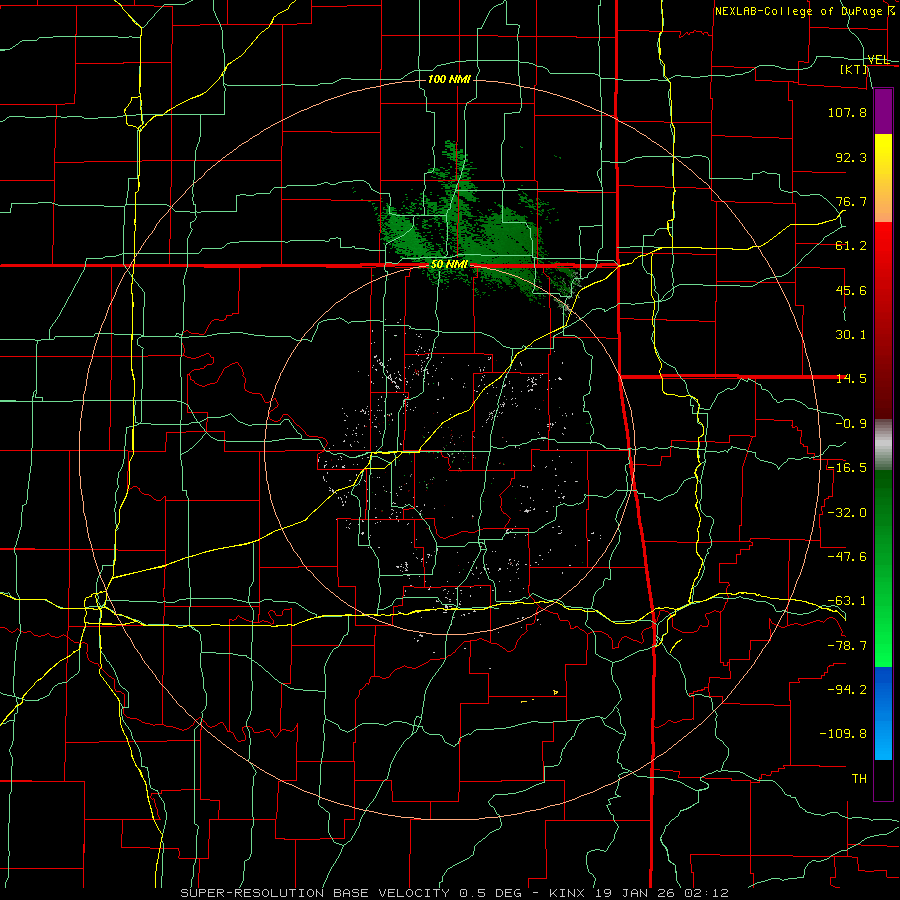Screen dimensions: 900x900
Task: Click the VEL legend title
Action: [879, 60]
